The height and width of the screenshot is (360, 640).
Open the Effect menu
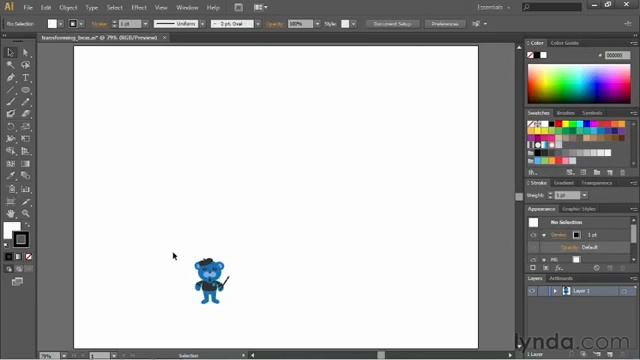point(139,7)
